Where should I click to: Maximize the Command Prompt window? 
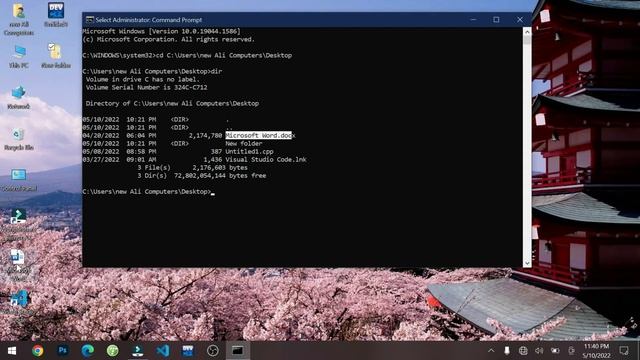point(496,20)
